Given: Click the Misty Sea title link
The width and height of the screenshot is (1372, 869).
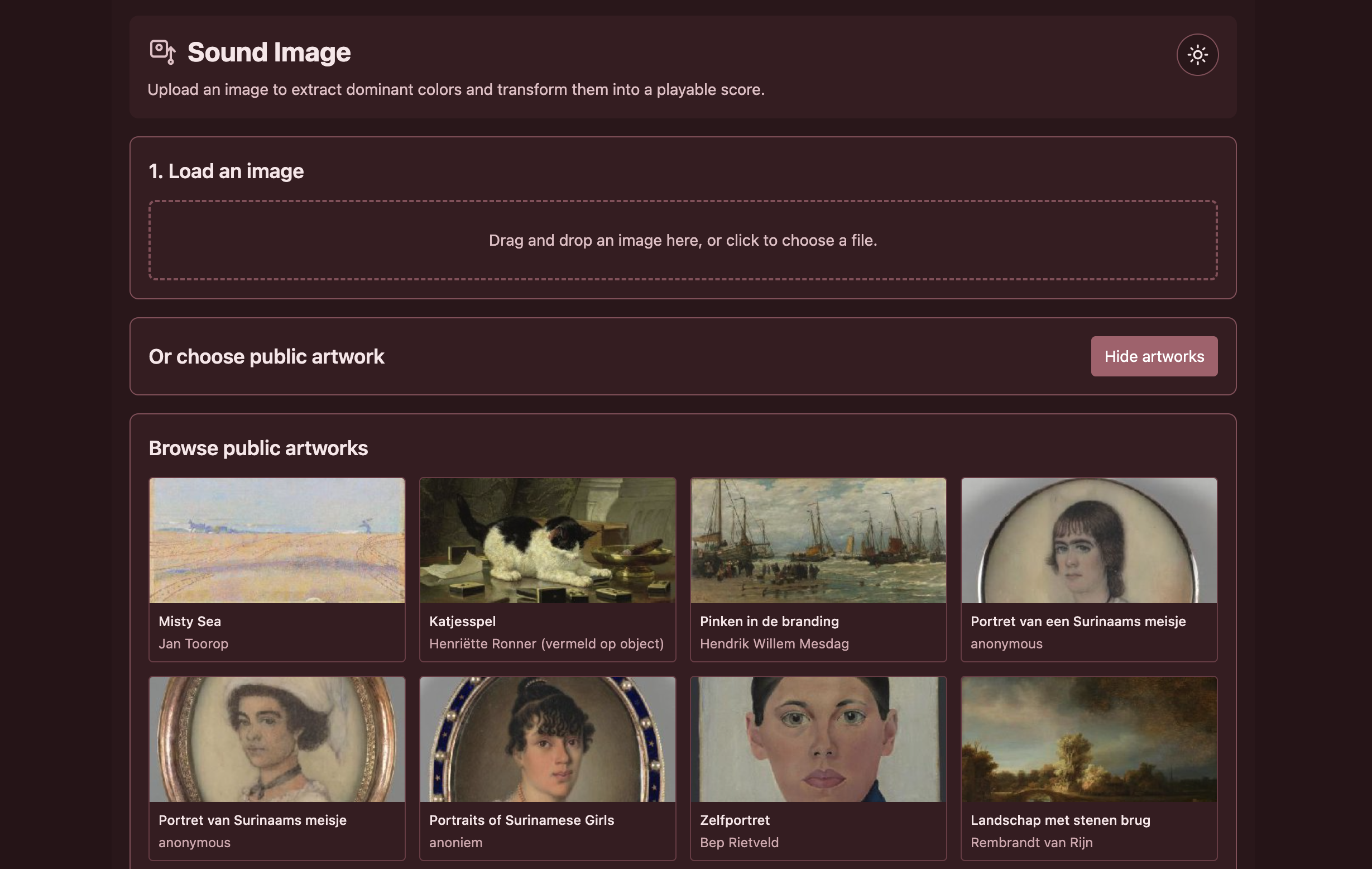Looking at the screenshot, I should [190, 621].
